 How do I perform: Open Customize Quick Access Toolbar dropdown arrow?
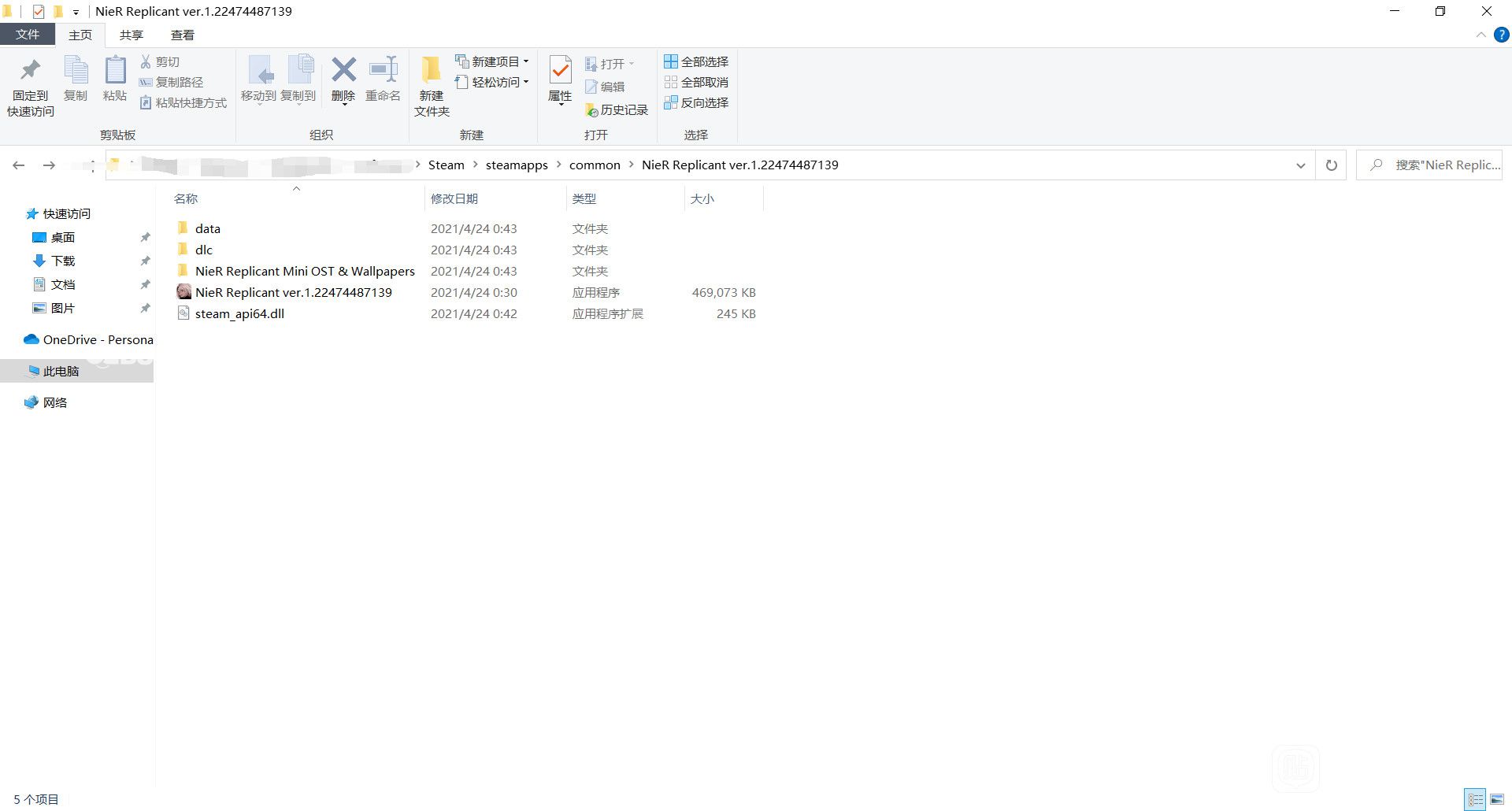(76, 13)
